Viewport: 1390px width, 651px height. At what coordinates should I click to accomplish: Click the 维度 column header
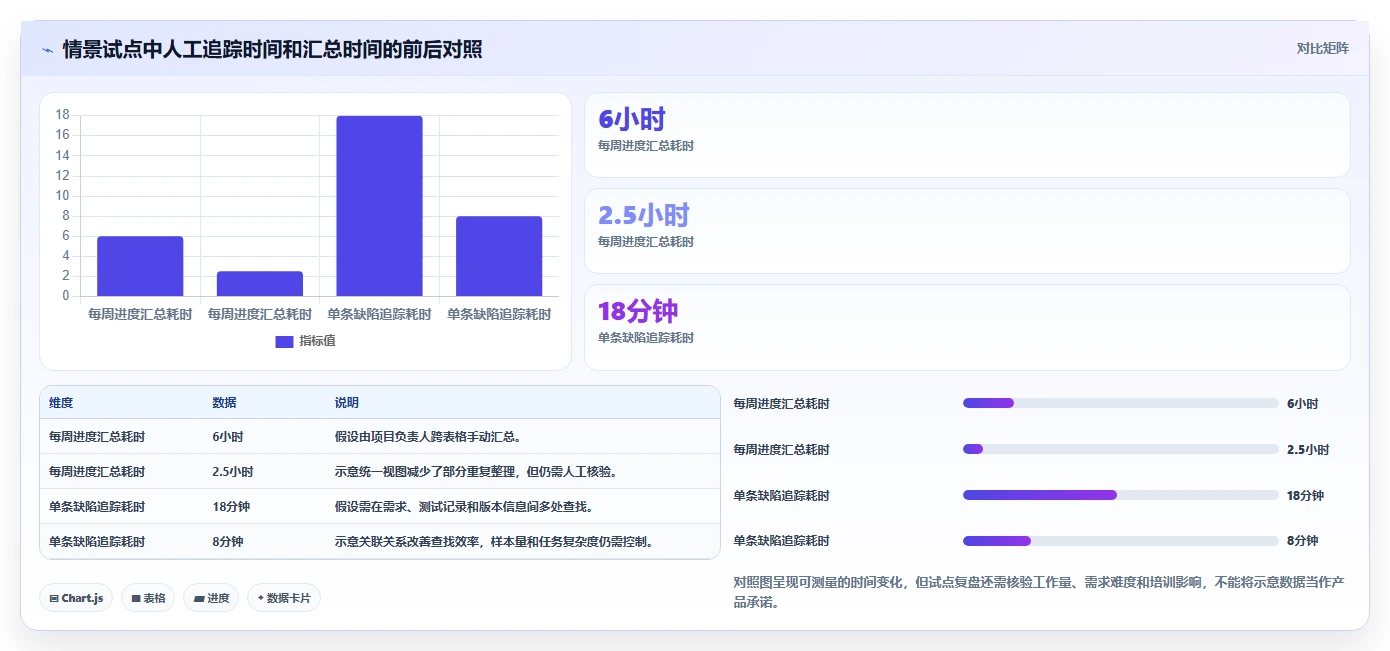coord(61,403)
